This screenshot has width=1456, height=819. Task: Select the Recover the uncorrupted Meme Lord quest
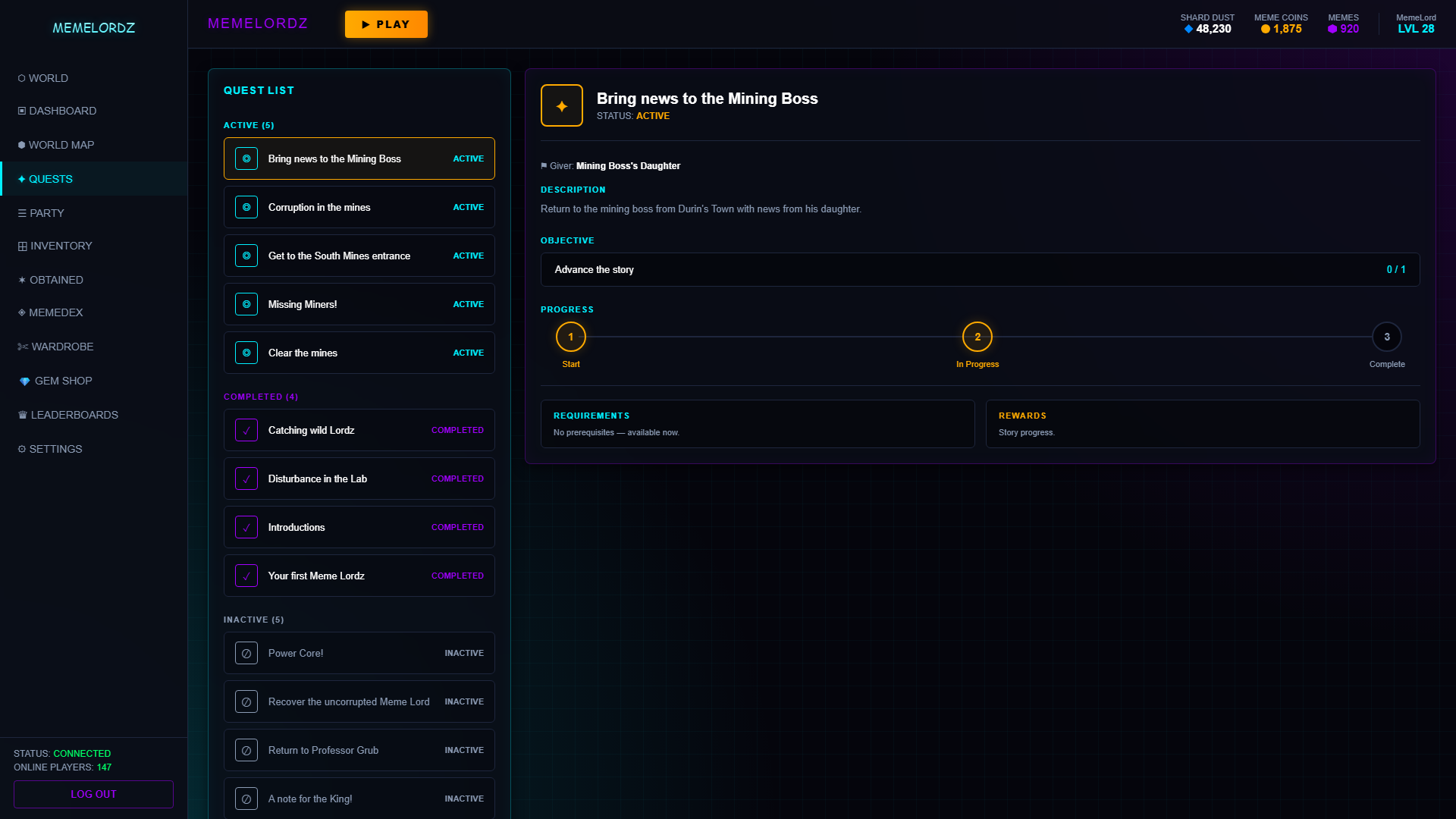click(359, 701)
